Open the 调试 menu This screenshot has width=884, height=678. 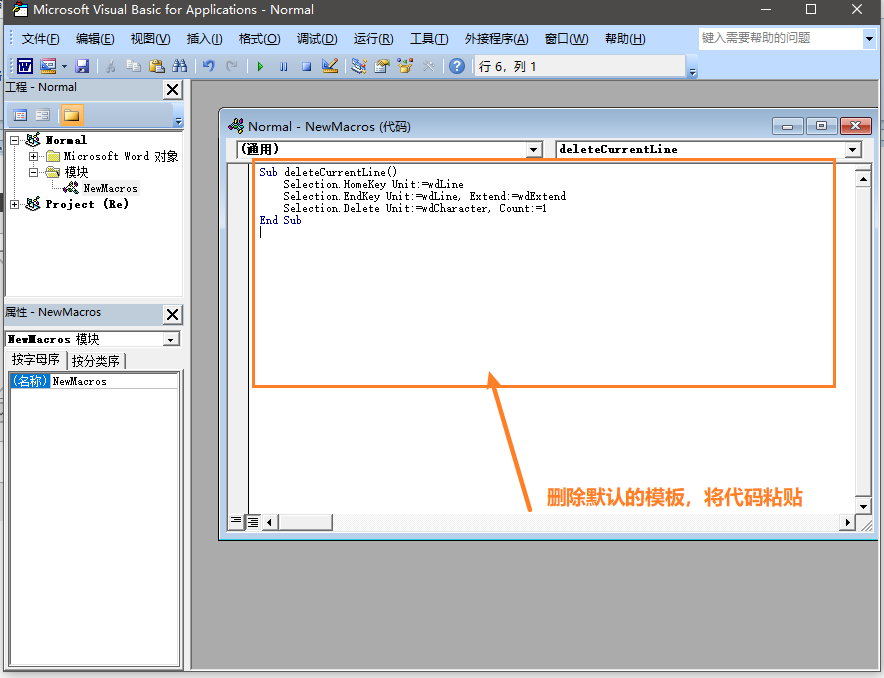point(317,39)
